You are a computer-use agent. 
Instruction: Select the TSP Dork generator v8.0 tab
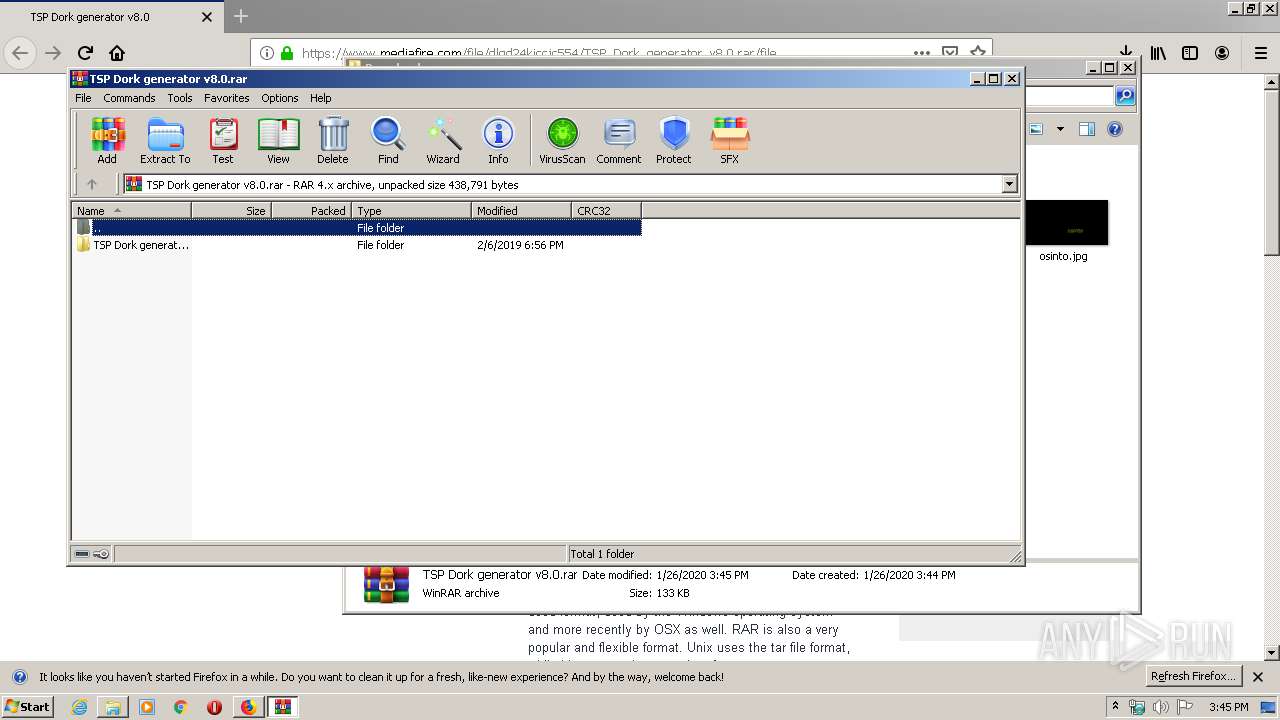pos(110,17)
